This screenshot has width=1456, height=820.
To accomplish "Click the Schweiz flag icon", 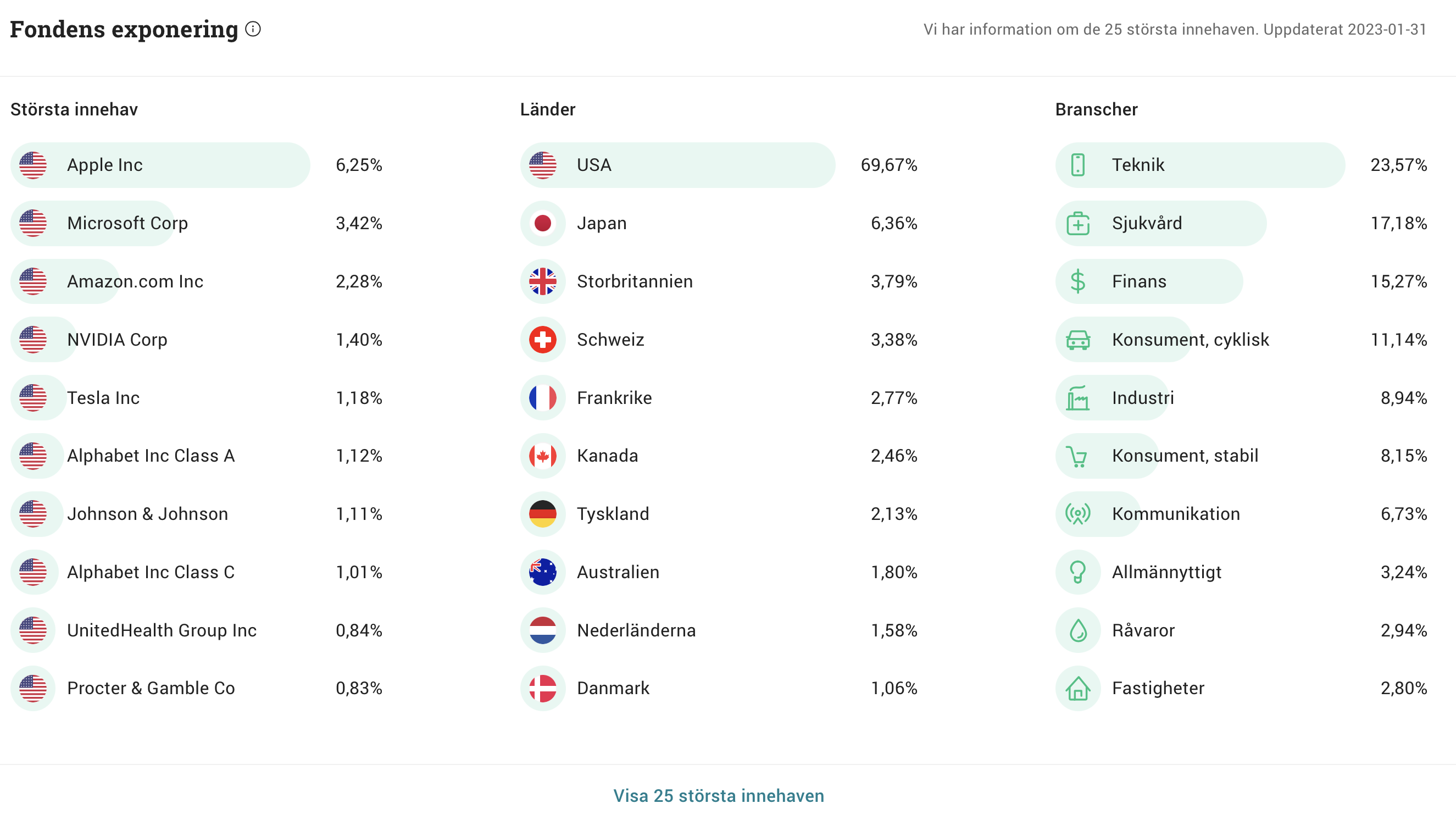I will pyautogui.click(x=543, y=340).
